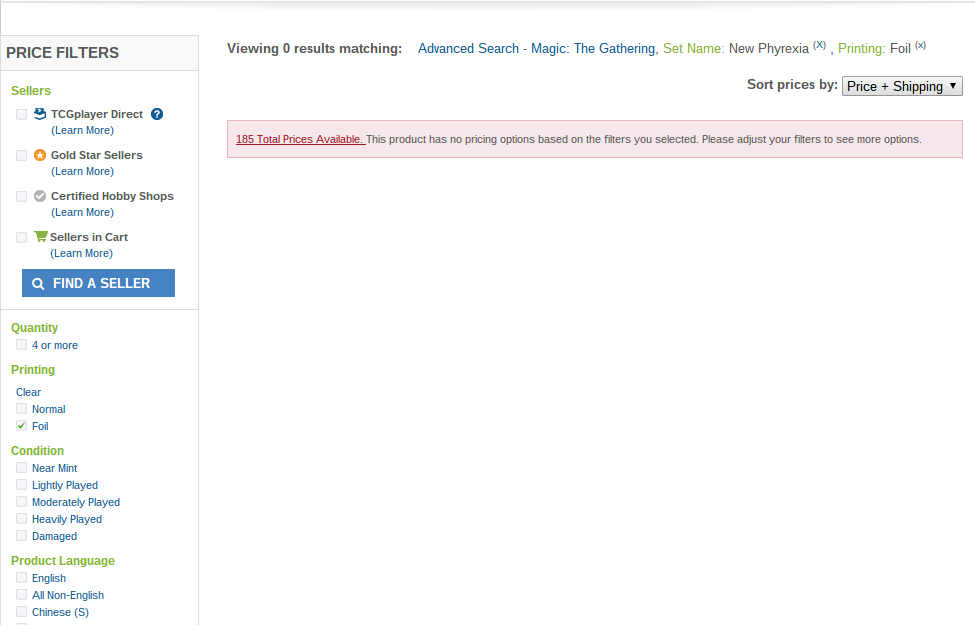Enable the Certified Hobby Shops checkbox
Image resolution: width=975 pixels, height=625 pixels.
[x=22, y=197]
